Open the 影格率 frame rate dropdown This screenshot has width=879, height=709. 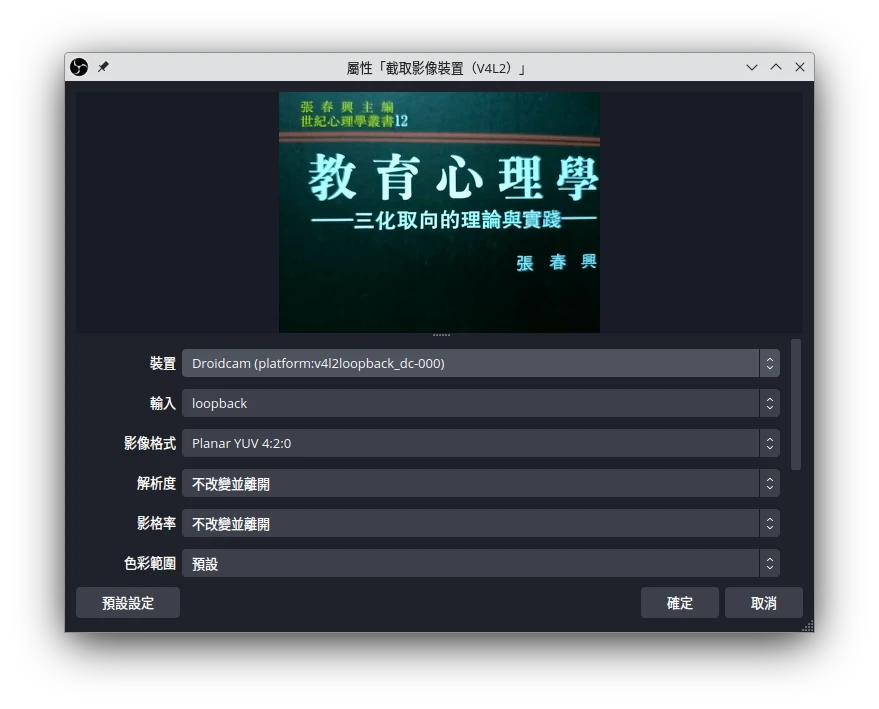tap(480, 523)
